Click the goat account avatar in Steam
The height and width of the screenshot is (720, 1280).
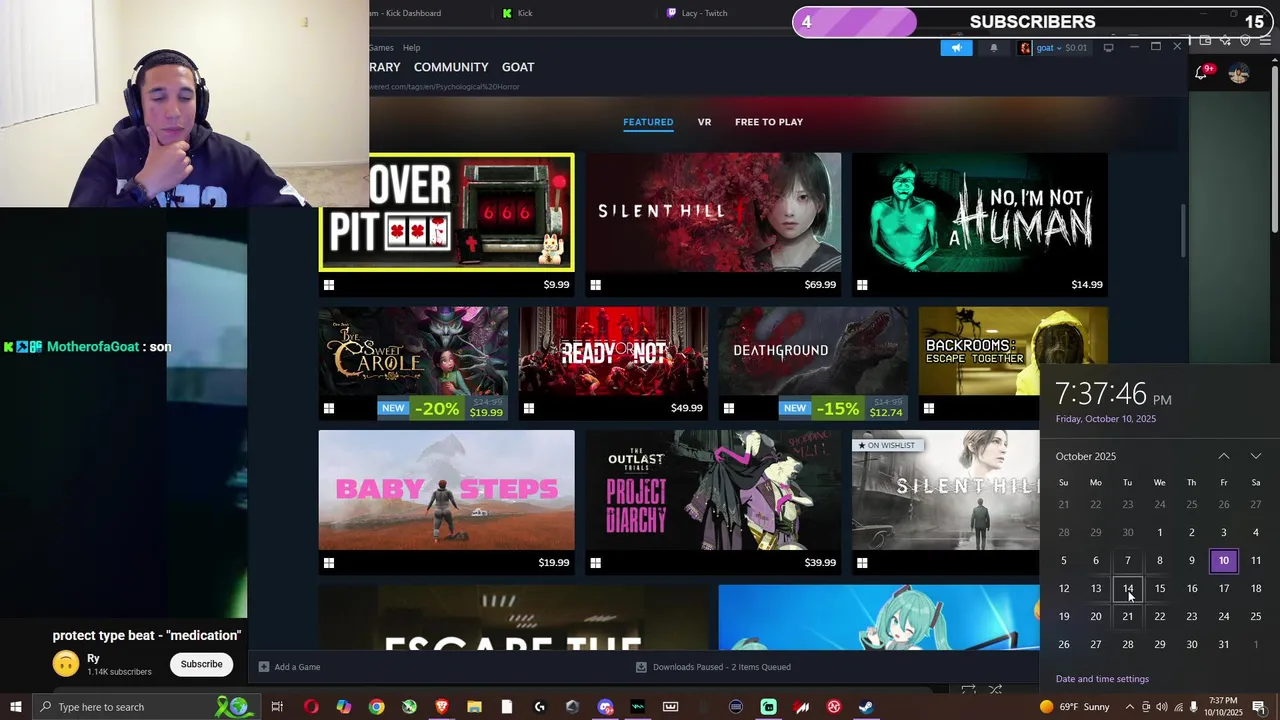(x=1025, y=48)
